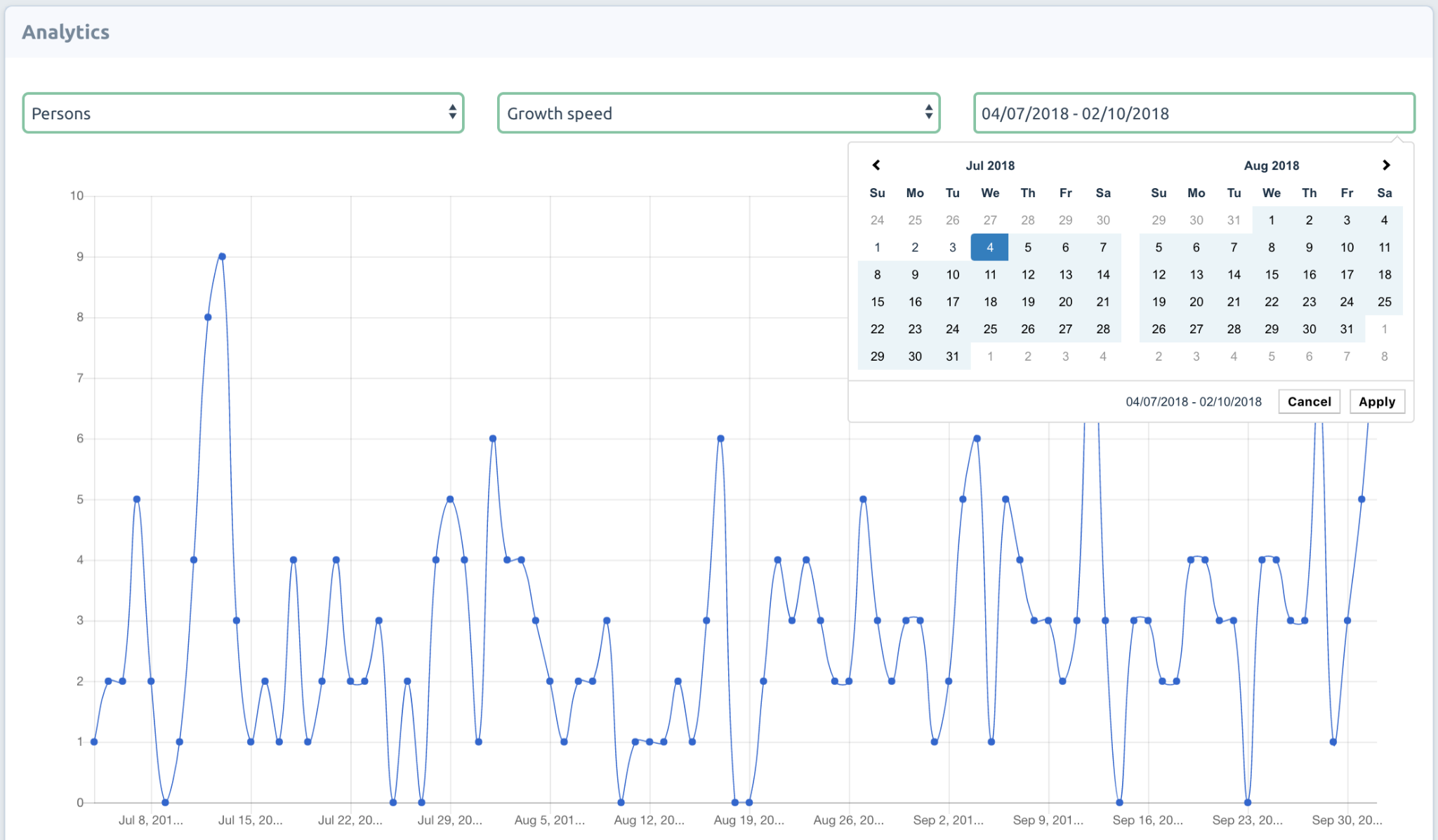Select July 4 highlighted start date
This screenshot has width=1438, height=840.
coord(989,247)
